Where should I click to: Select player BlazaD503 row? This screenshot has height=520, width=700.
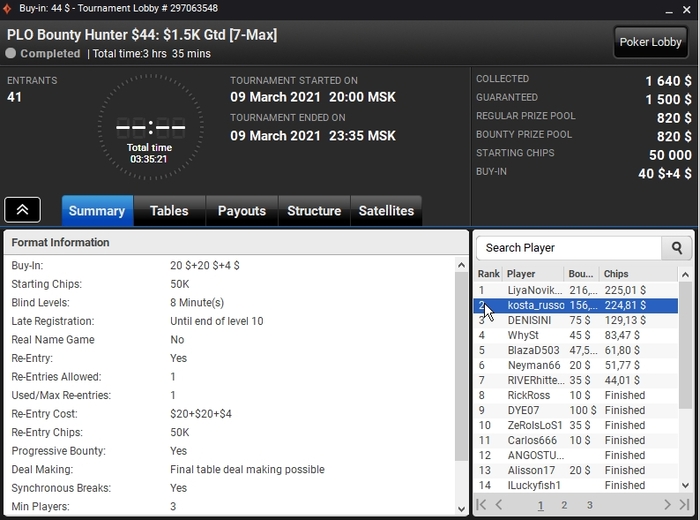(x=576, y=350)
